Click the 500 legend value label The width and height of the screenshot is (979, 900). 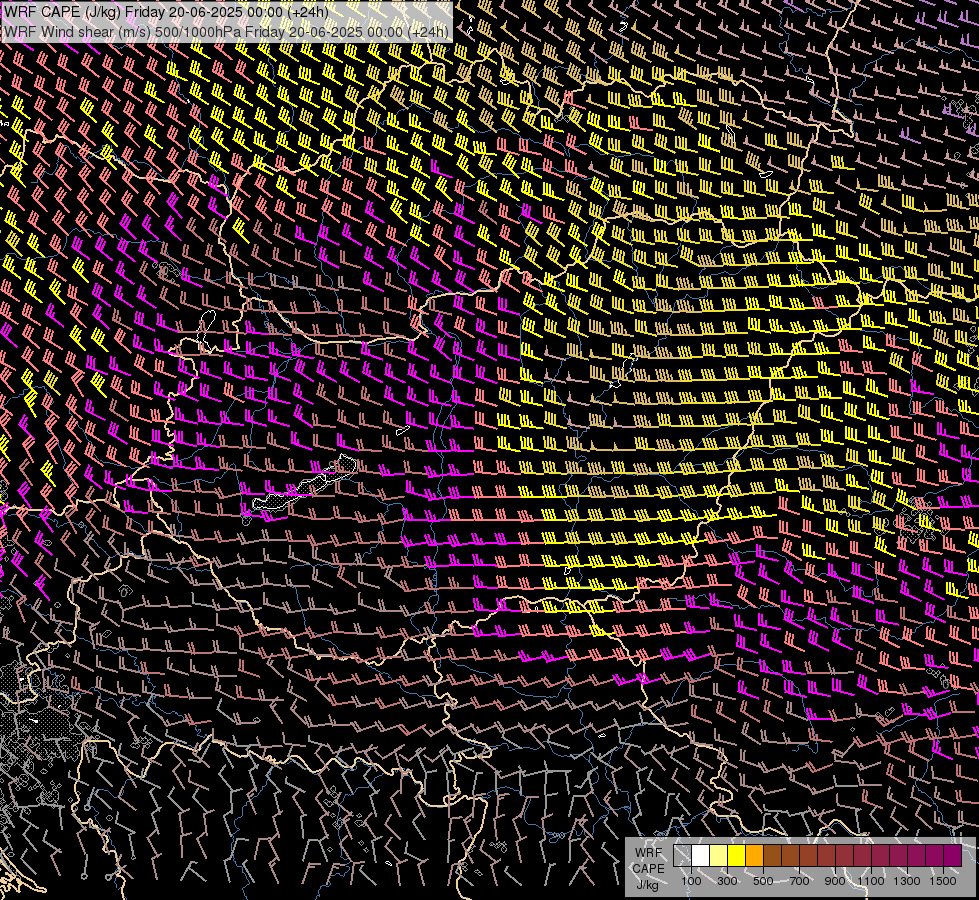coord(763,881)
